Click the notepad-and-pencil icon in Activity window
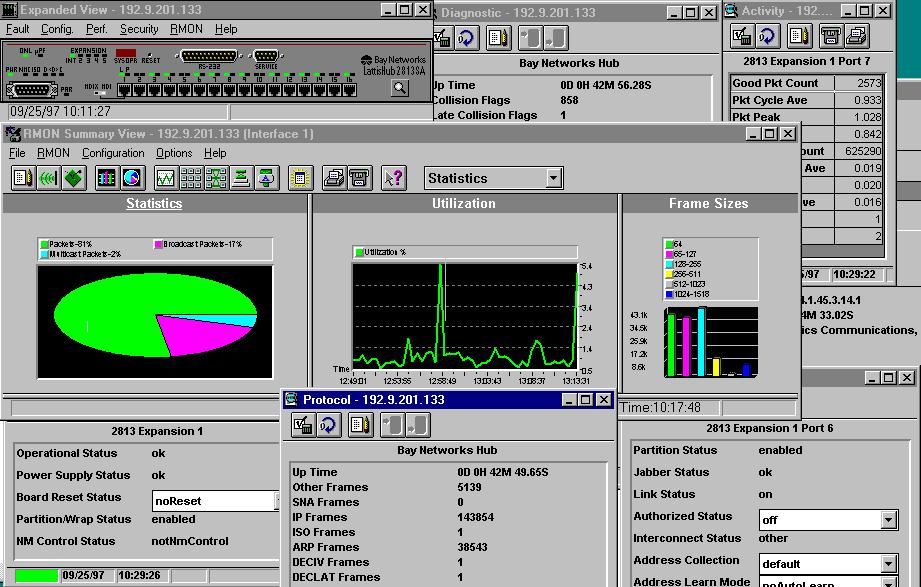Image resolution: width=921 pixels, height=587 pixels. pyautogui.click(x=799, y=36)
